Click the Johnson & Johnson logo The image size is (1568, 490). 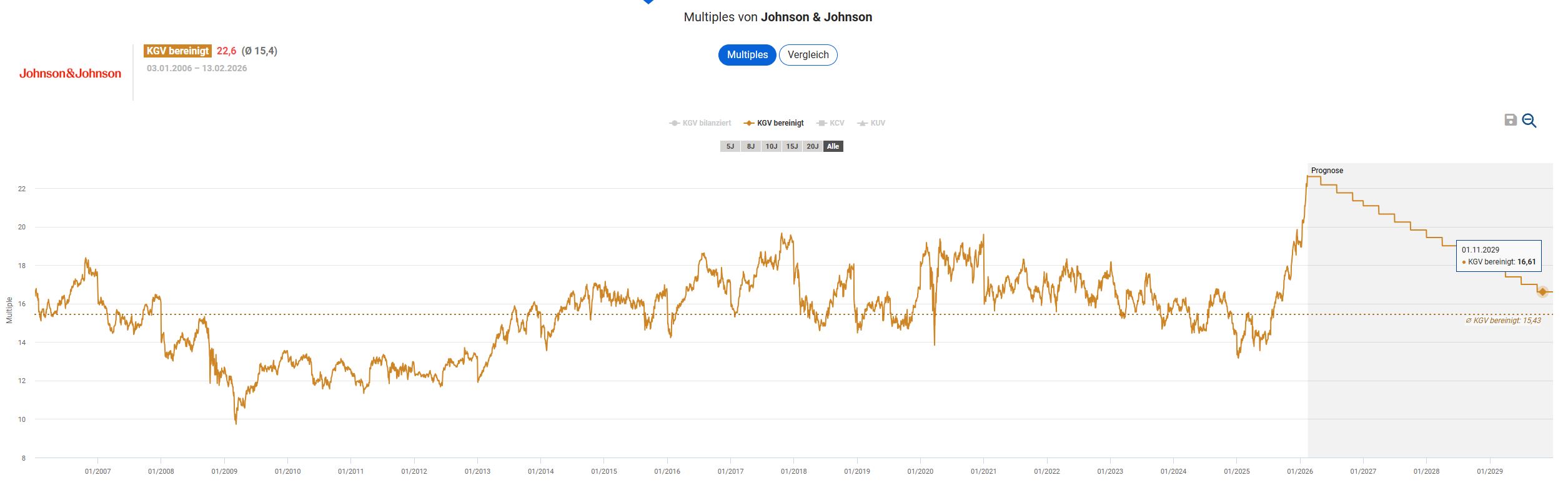(70, 74)
